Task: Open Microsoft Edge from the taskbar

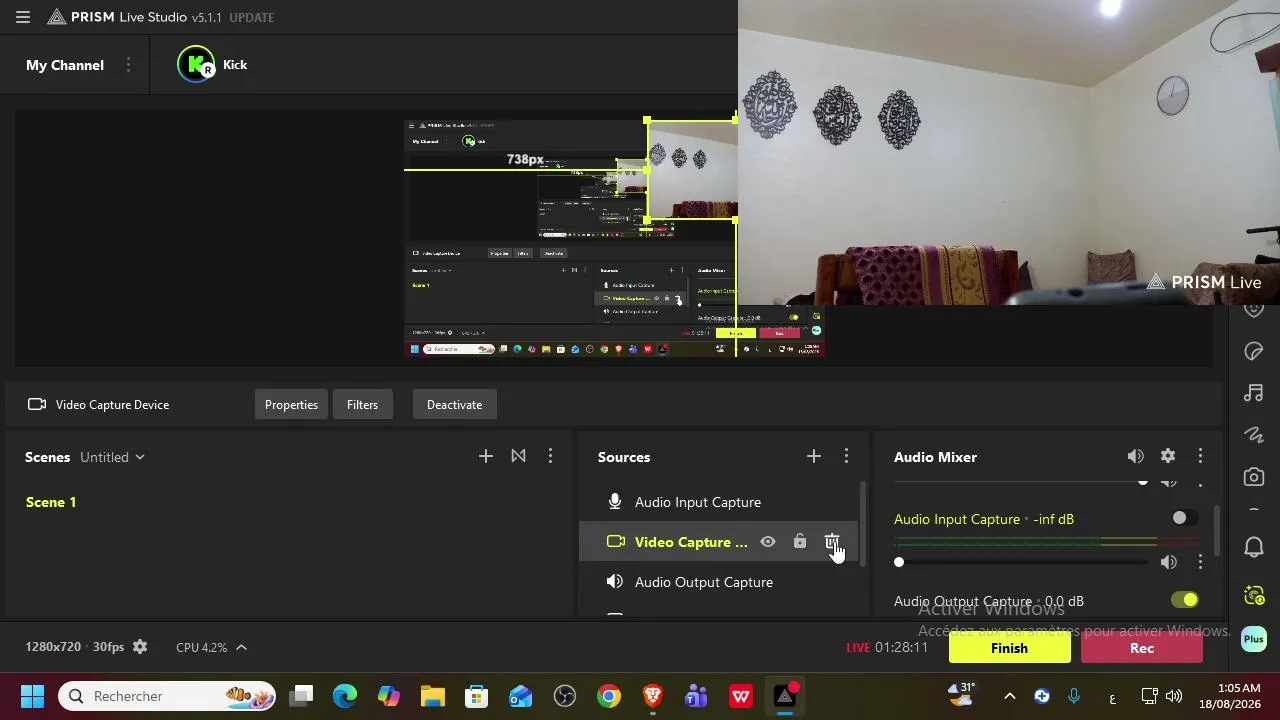Action: [345, 696]
